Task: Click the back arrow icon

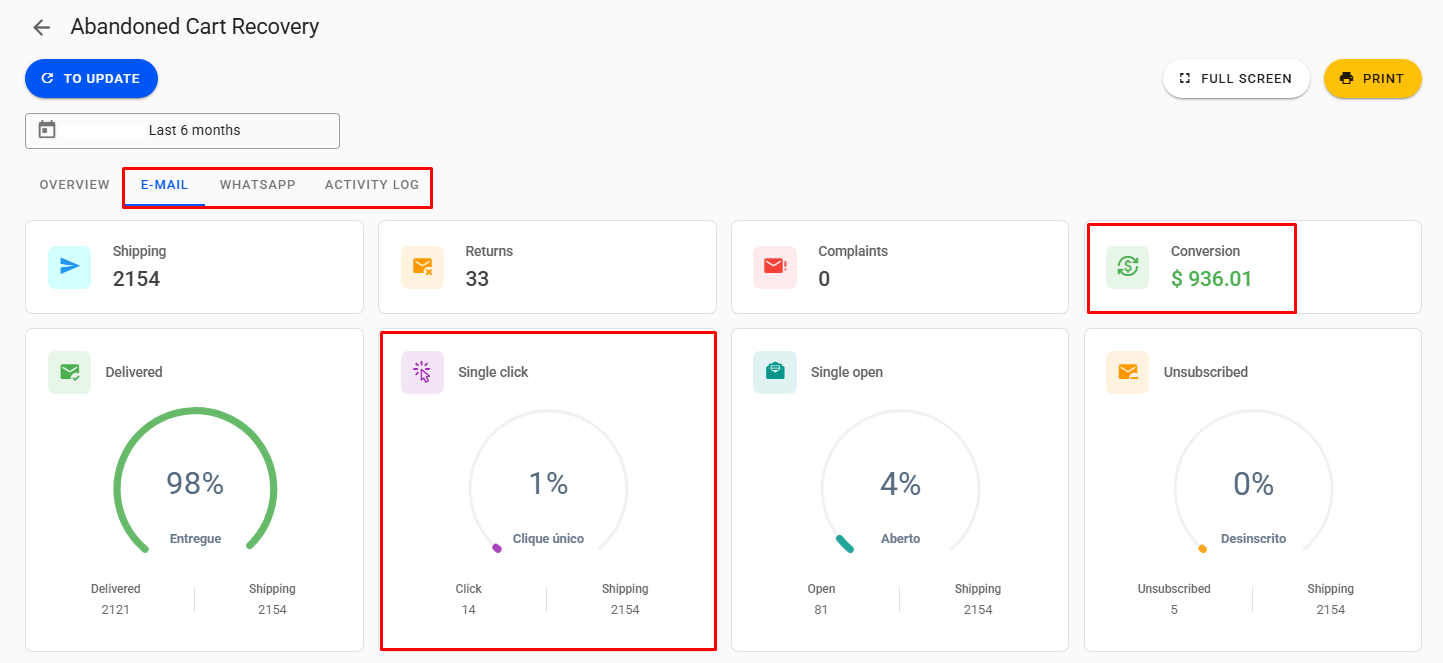Action: click(41, 27)
